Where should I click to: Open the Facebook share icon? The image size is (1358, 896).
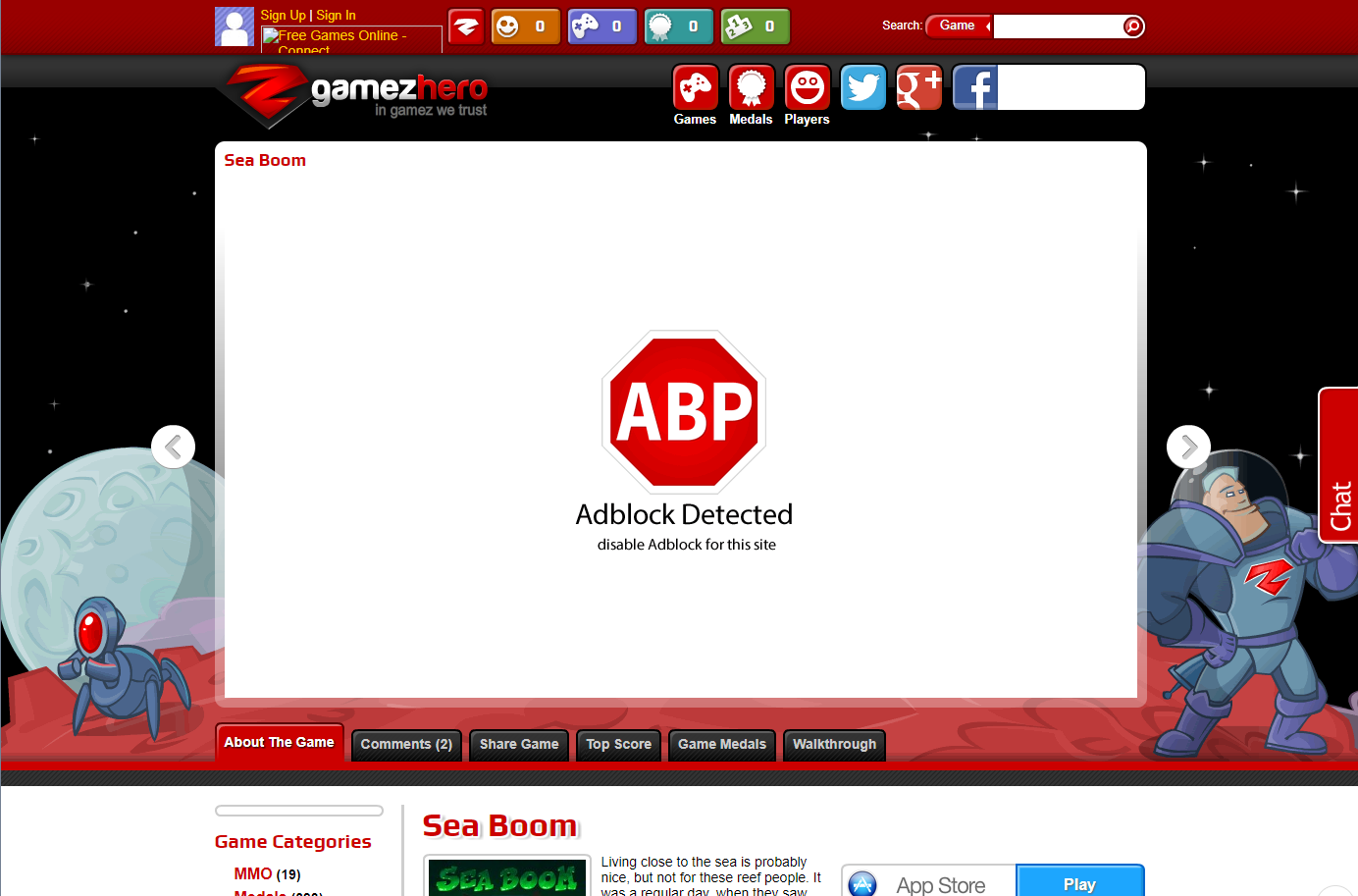pyautogui.click(x=974, y=87)
